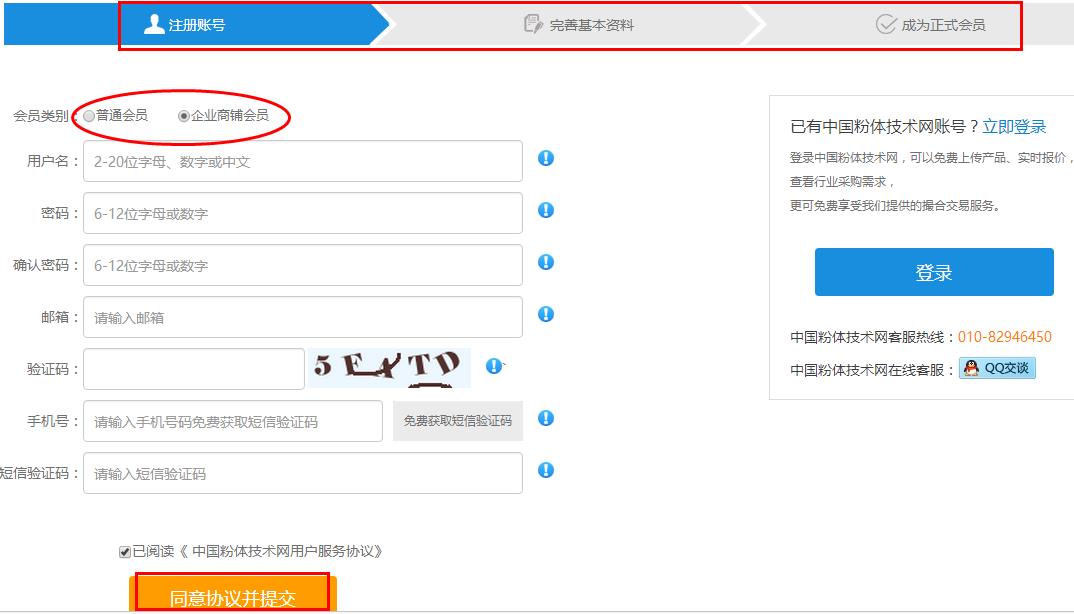Select the 普通会员 radio button
This screenshot has width=1074, height=614.
pyautogui.click(x=90, y=116)
